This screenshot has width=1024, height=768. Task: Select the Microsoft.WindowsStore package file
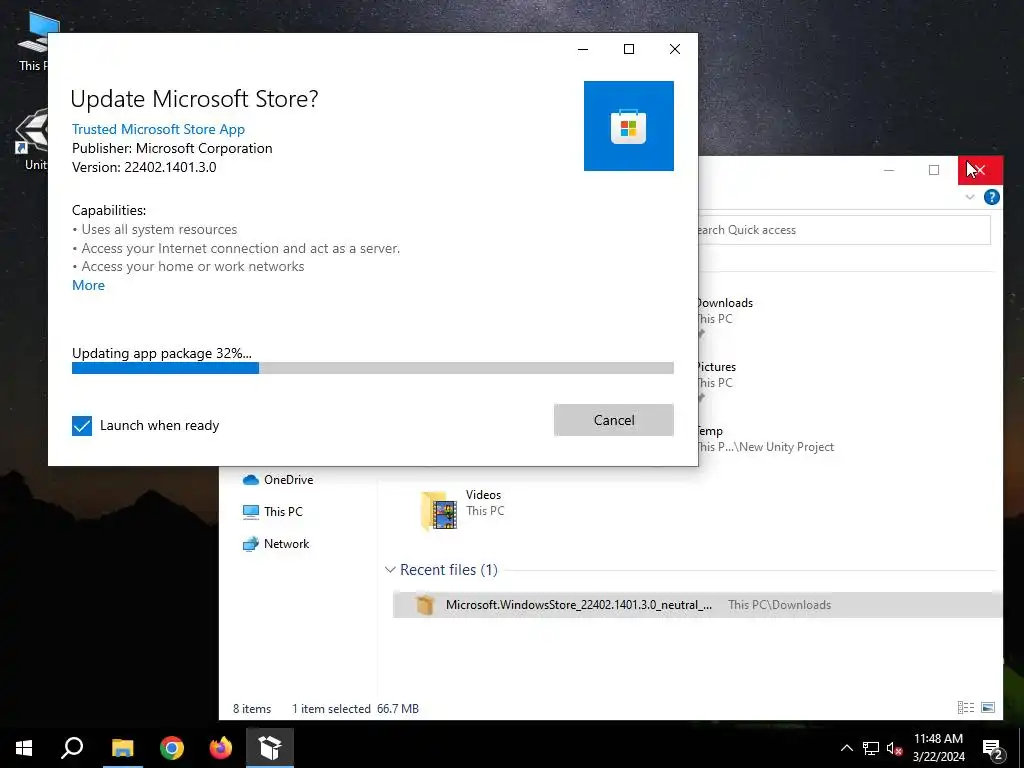coord(697,605)
